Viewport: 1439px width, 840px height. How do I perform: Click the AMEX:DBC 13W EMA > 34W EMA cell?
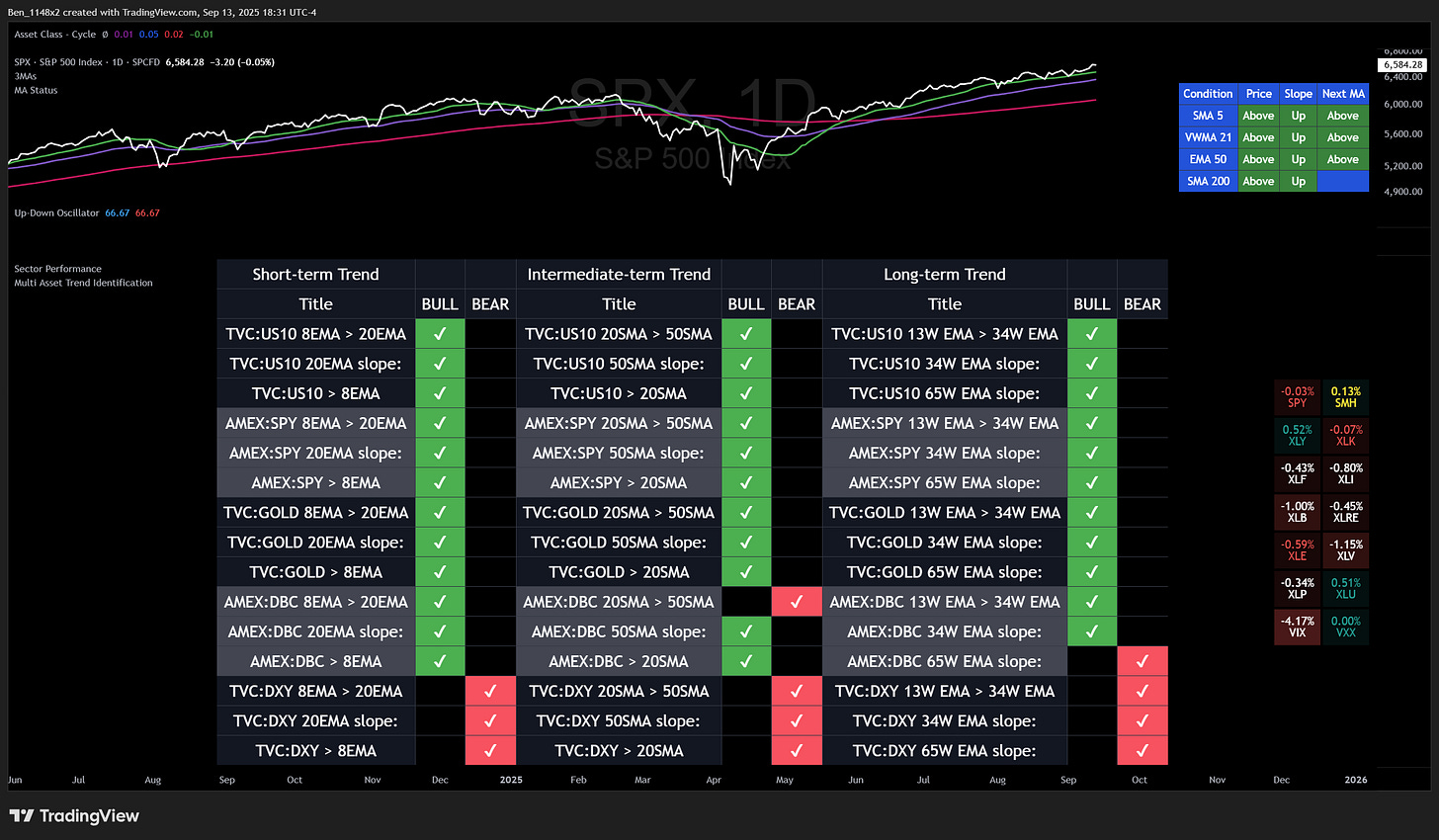tap(945, 602)
